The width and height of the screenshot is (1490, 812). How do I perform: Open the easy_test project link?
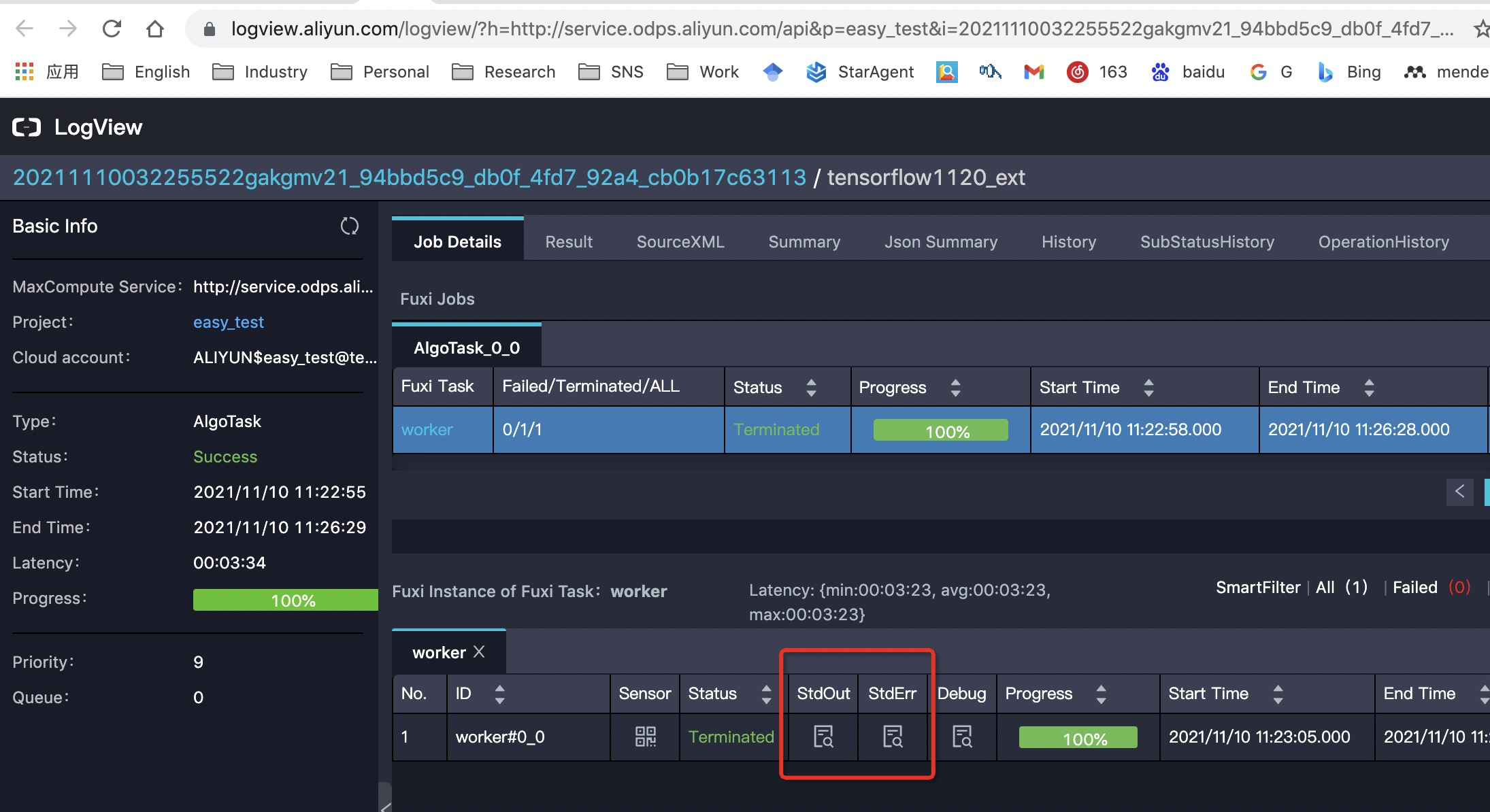[228, 322]
